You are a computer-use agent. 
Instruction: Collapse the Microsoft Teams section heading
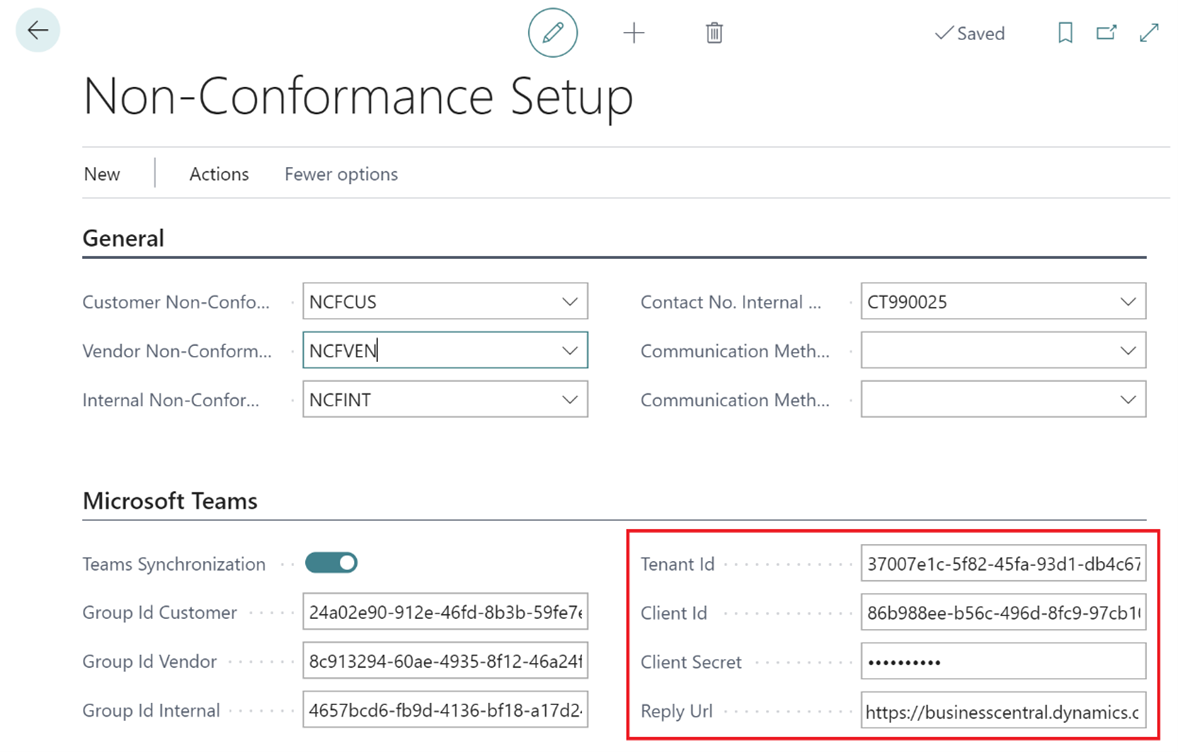[170, 501]
